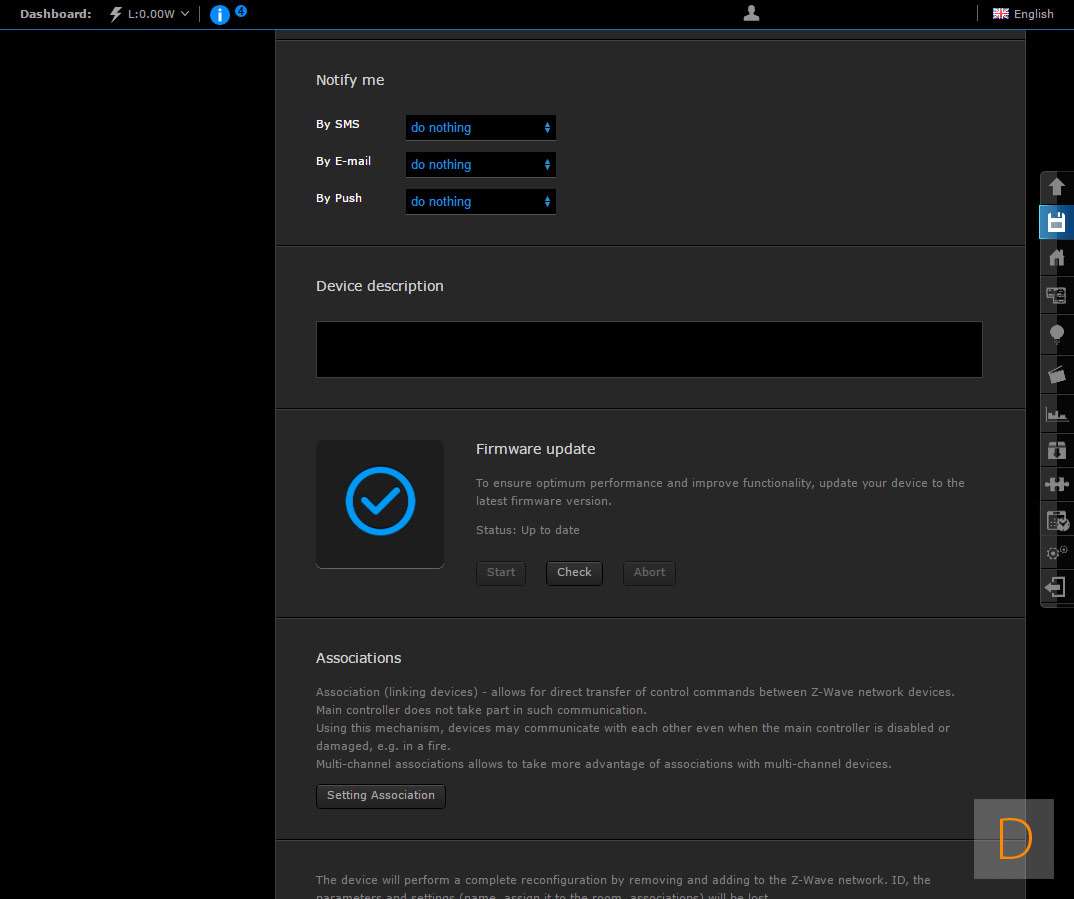The image size is (1074, 899).
Task: Click the save floppy disk icon in sidebar
Action: click(x=1056, y=222)
